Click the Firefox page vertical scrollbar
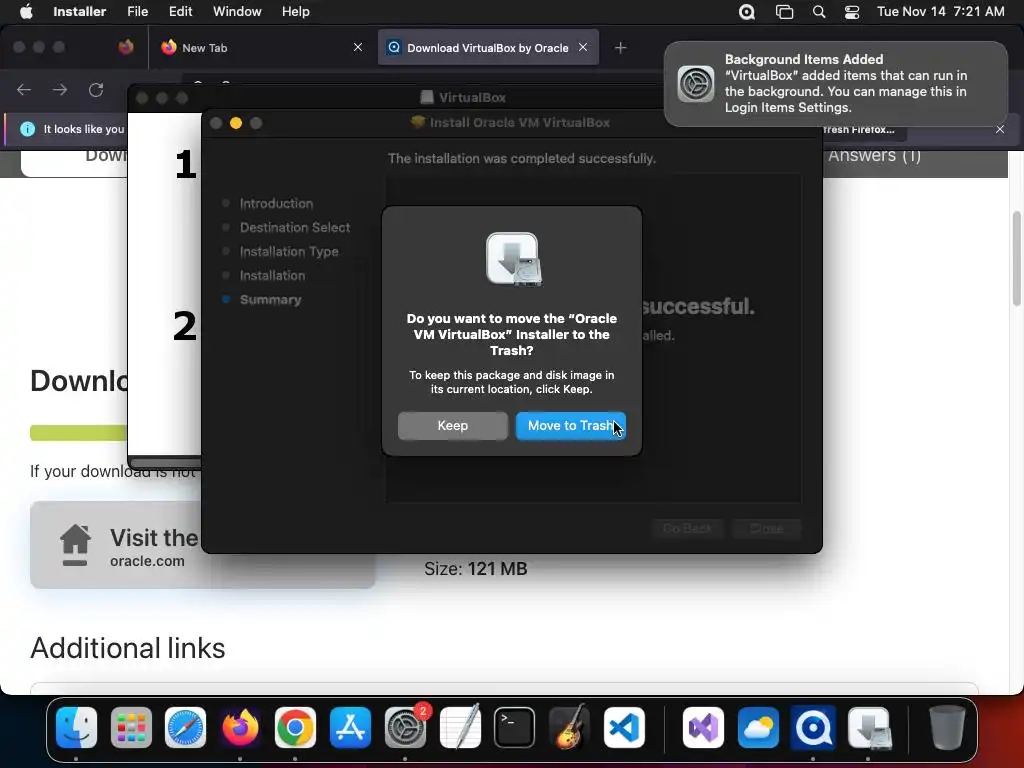Viewport: 1024px width, 768px height. [x=1016, y=258]
